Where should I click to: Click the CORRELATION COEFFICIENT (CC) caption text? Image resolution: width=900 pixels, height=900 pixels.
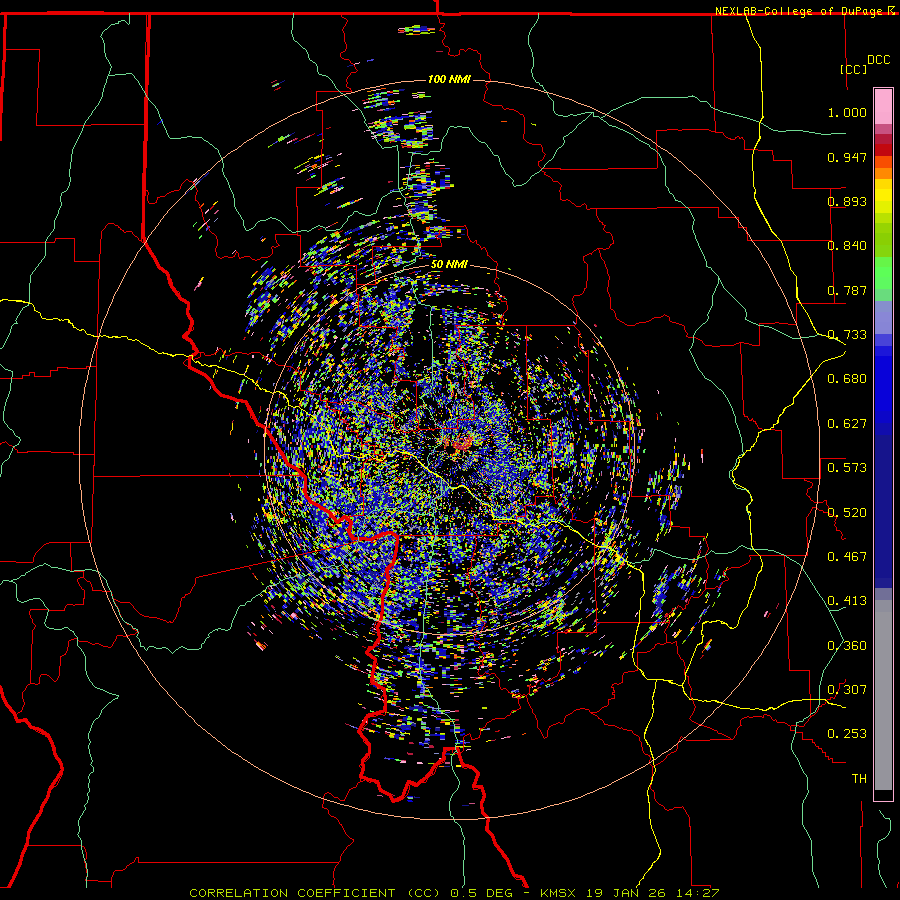click(x=315, y=893)
